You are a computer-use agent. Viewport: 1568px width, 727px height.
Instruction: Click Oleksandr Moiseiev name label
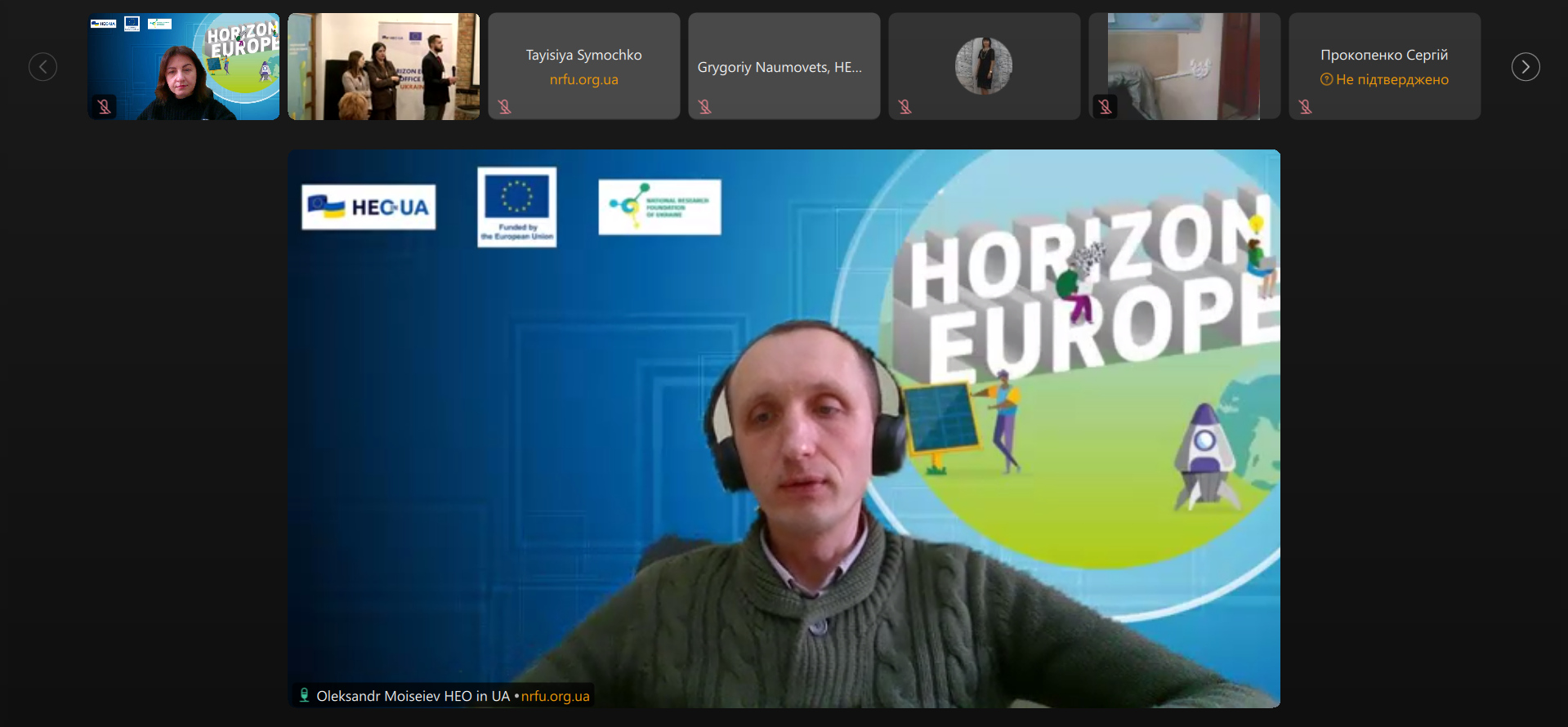click(x=413, y=696)
